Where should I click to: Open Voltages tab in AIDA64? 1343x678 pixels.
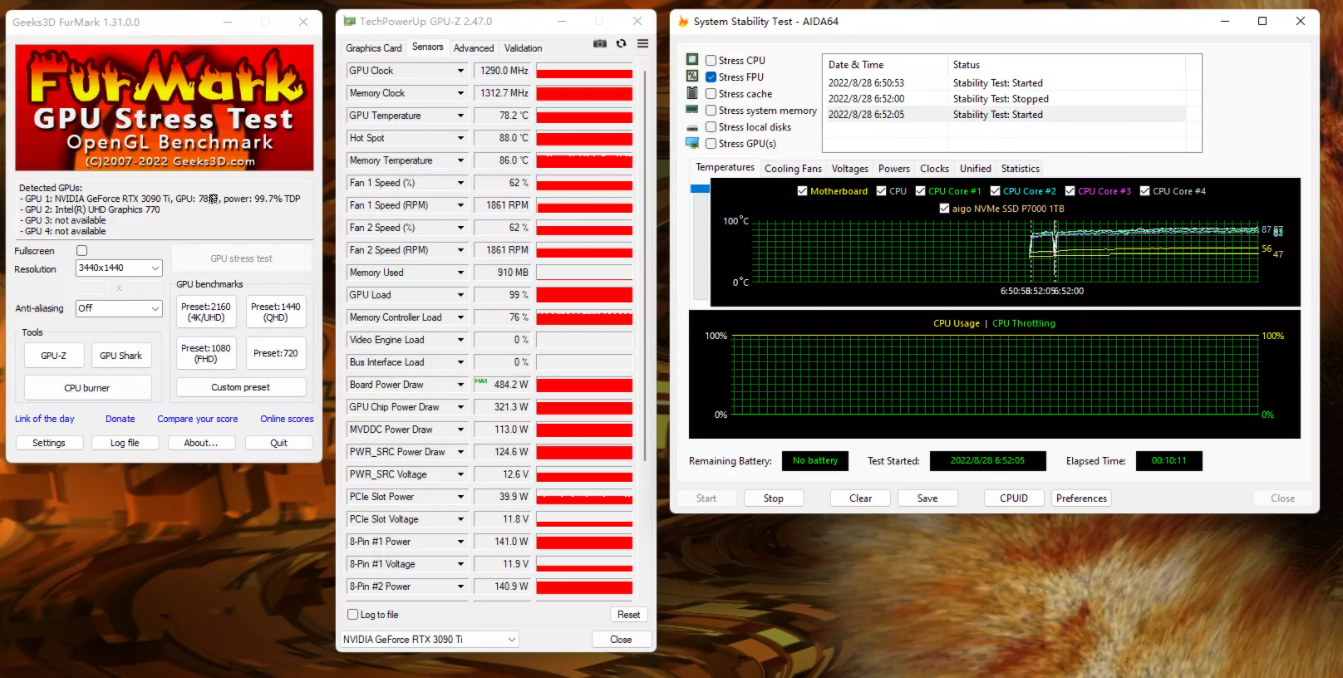click(x=850, y=168)
